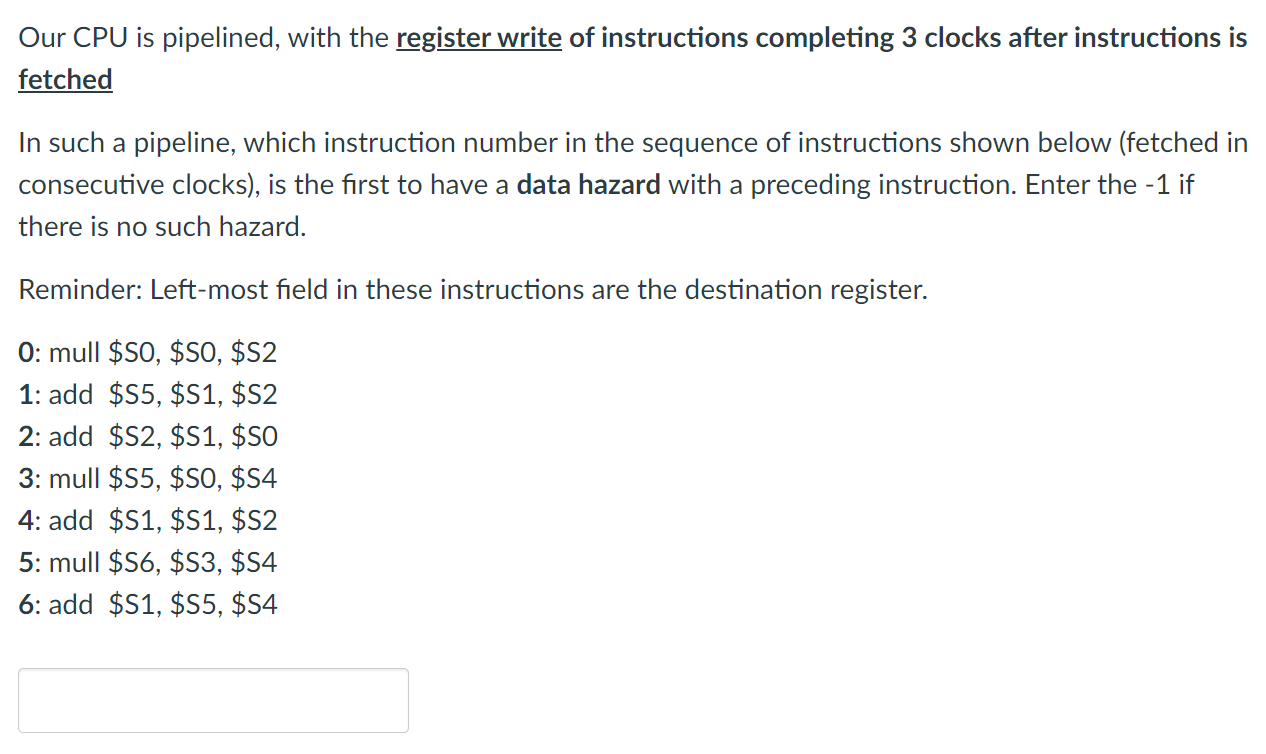The height and width of the screenshot is (754, 1266).
Task: Click the underlined 'fetched' text
Action: (64, 79)
